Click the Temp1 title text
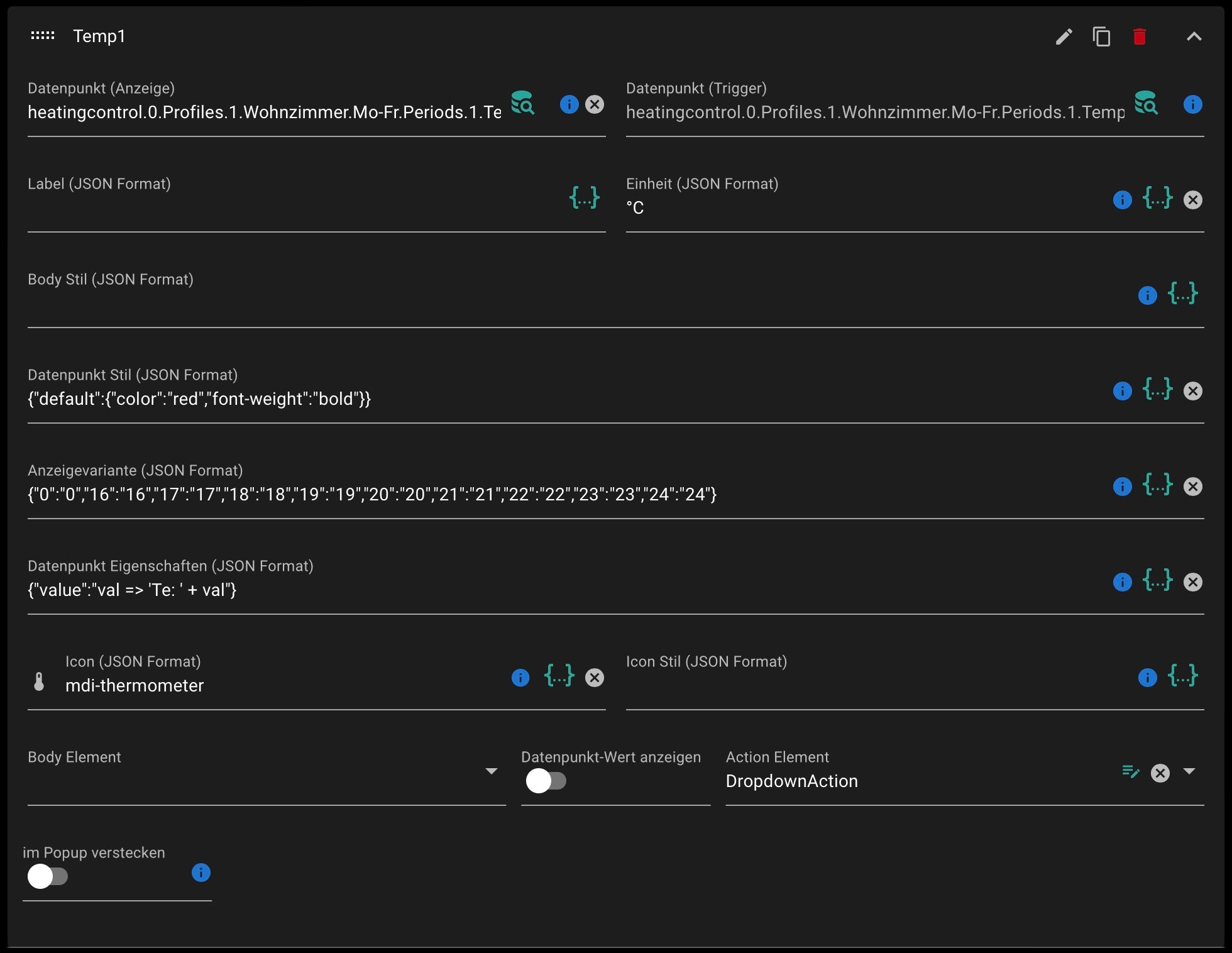The image size is (1232, 953). pos(99,36)
